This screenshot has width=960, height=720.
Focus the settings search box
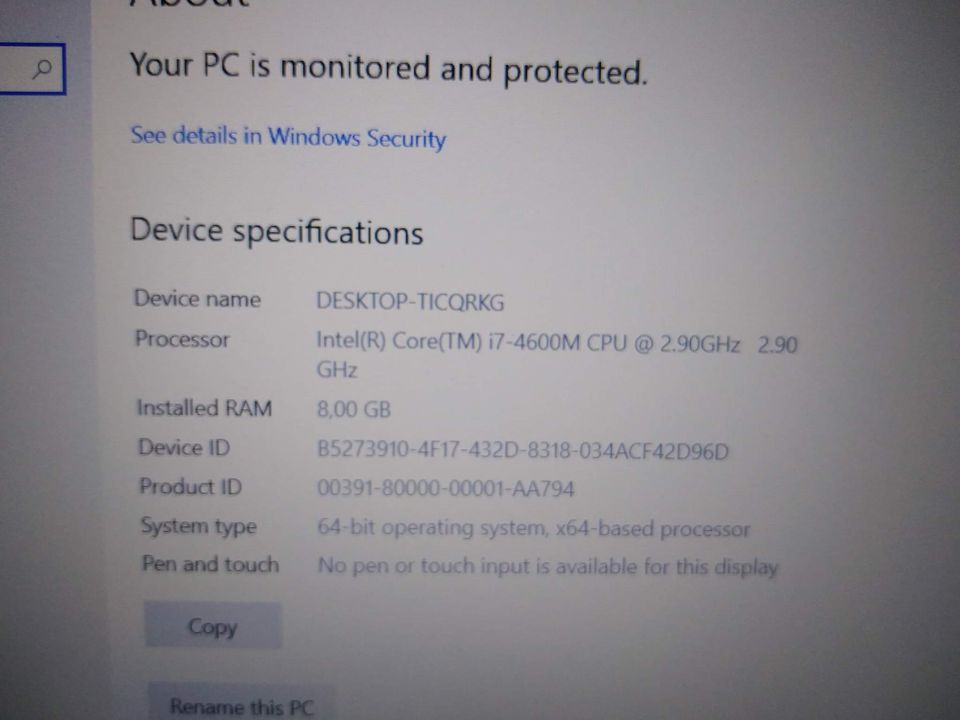pos(32,69)
